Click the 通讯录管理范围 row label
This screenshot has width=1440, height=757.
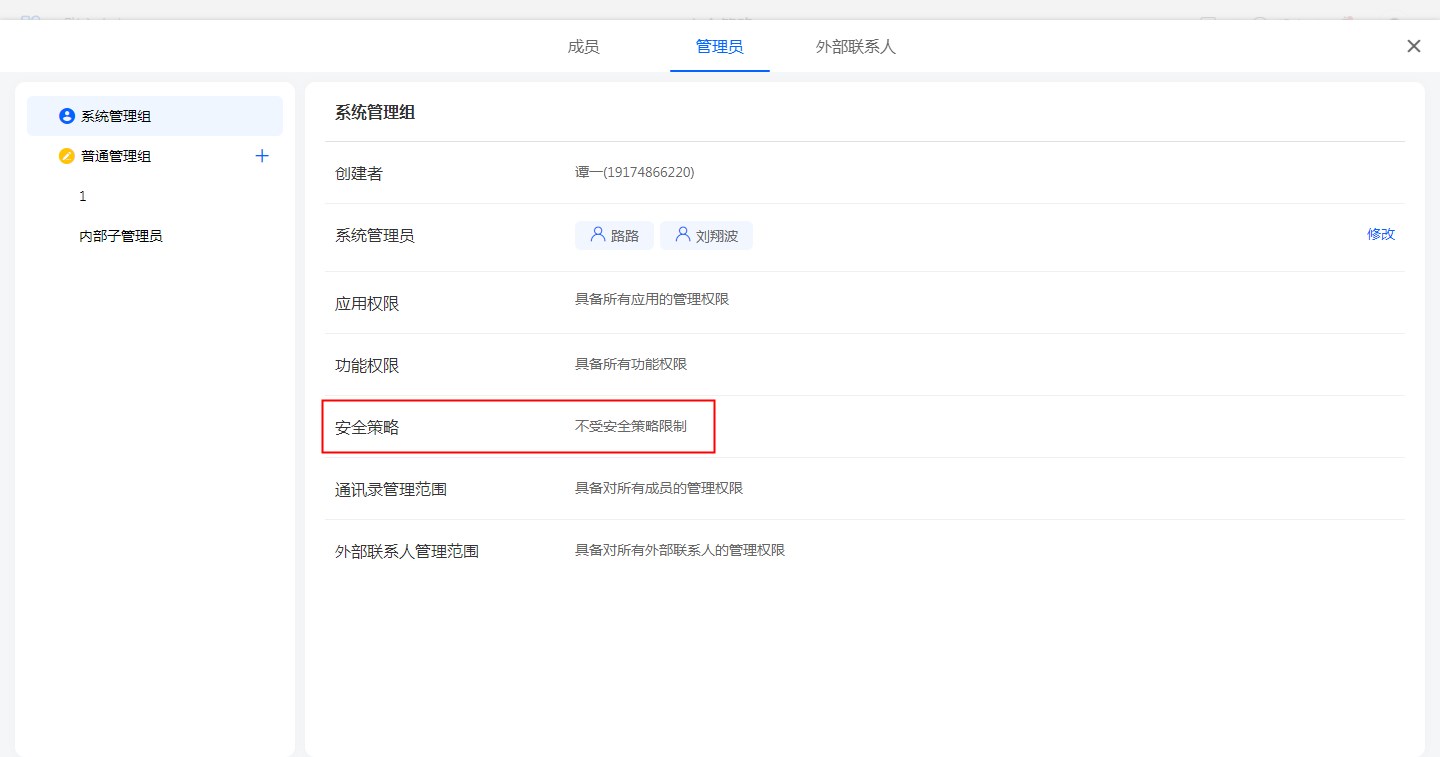click(390, 490)
